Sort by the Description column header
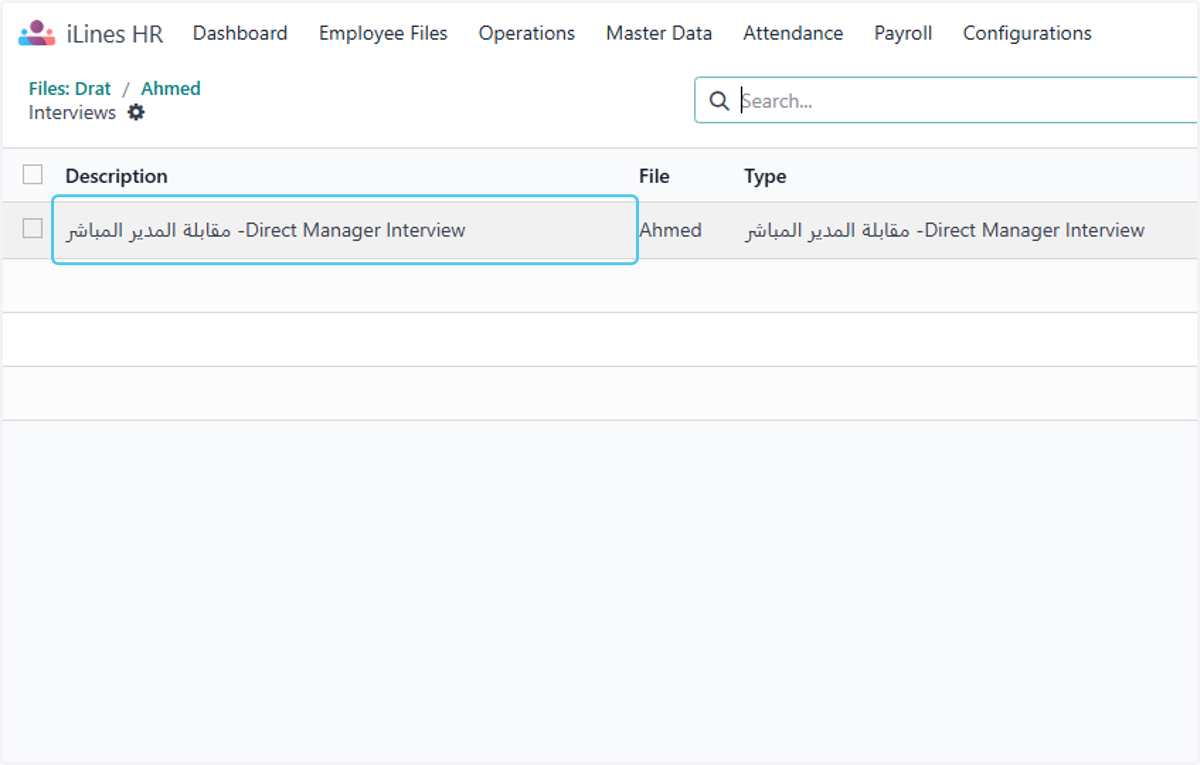Image resolution: width=1200 pixels, height=765 pixels. point(117,176)
